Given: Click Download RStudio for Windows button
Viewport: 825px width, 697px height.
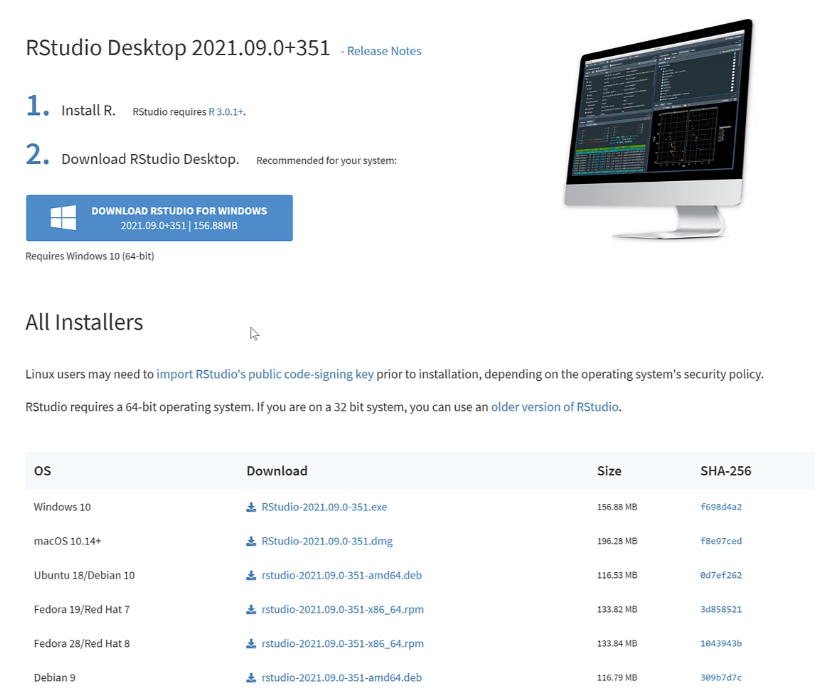Looking at the screenshot, I should click(159, 218).
